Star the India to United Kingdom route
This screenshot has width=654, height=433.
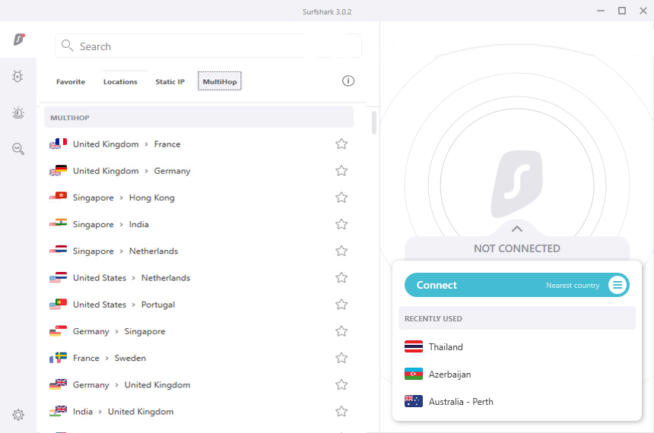[342, 411]
